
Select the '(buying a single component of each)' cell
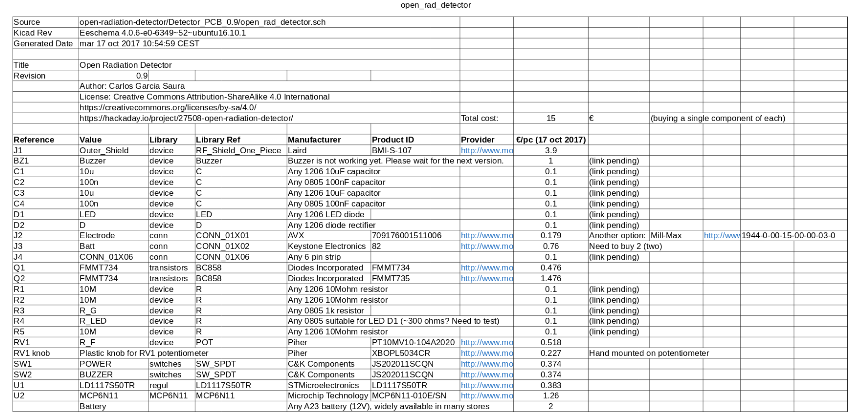coord(718,118)
